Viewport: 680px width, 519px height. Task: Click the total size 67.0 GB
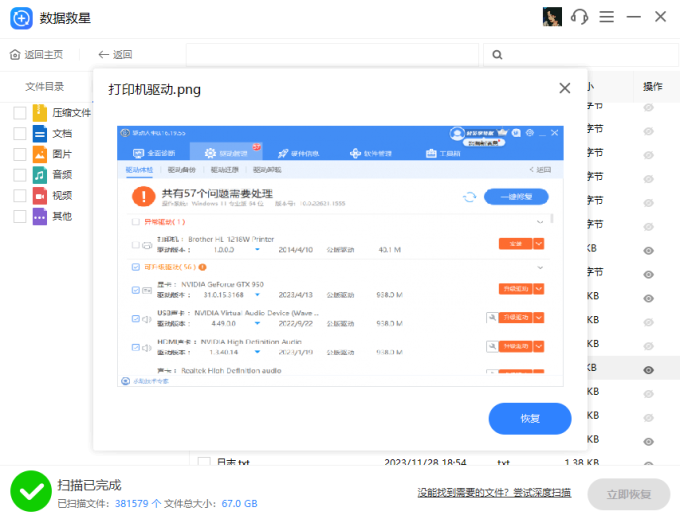[239, 503]
